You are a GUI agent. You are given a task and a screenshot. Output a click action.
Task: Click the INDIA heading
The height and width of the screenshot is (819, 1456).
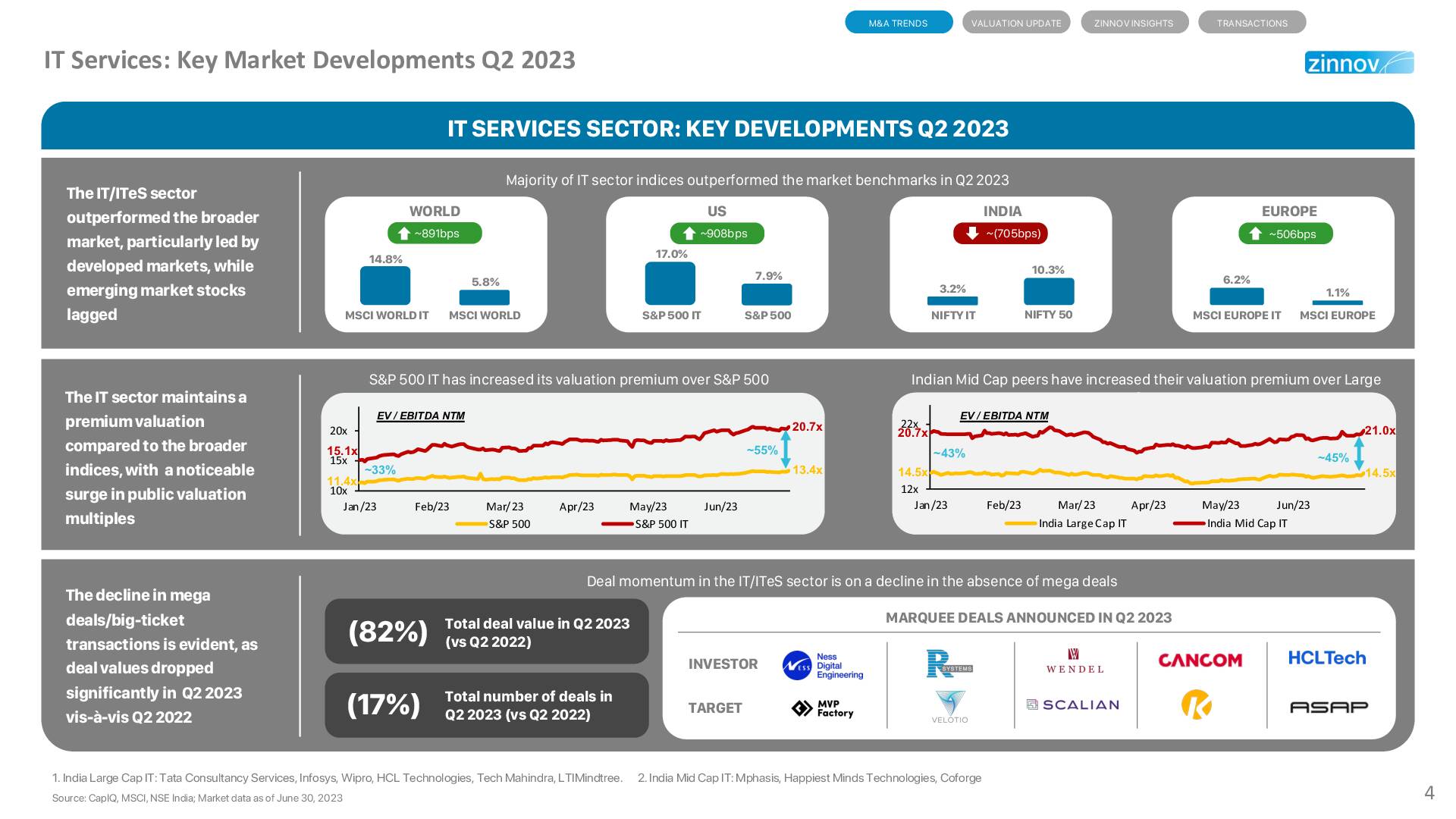tap(1003, 212)
